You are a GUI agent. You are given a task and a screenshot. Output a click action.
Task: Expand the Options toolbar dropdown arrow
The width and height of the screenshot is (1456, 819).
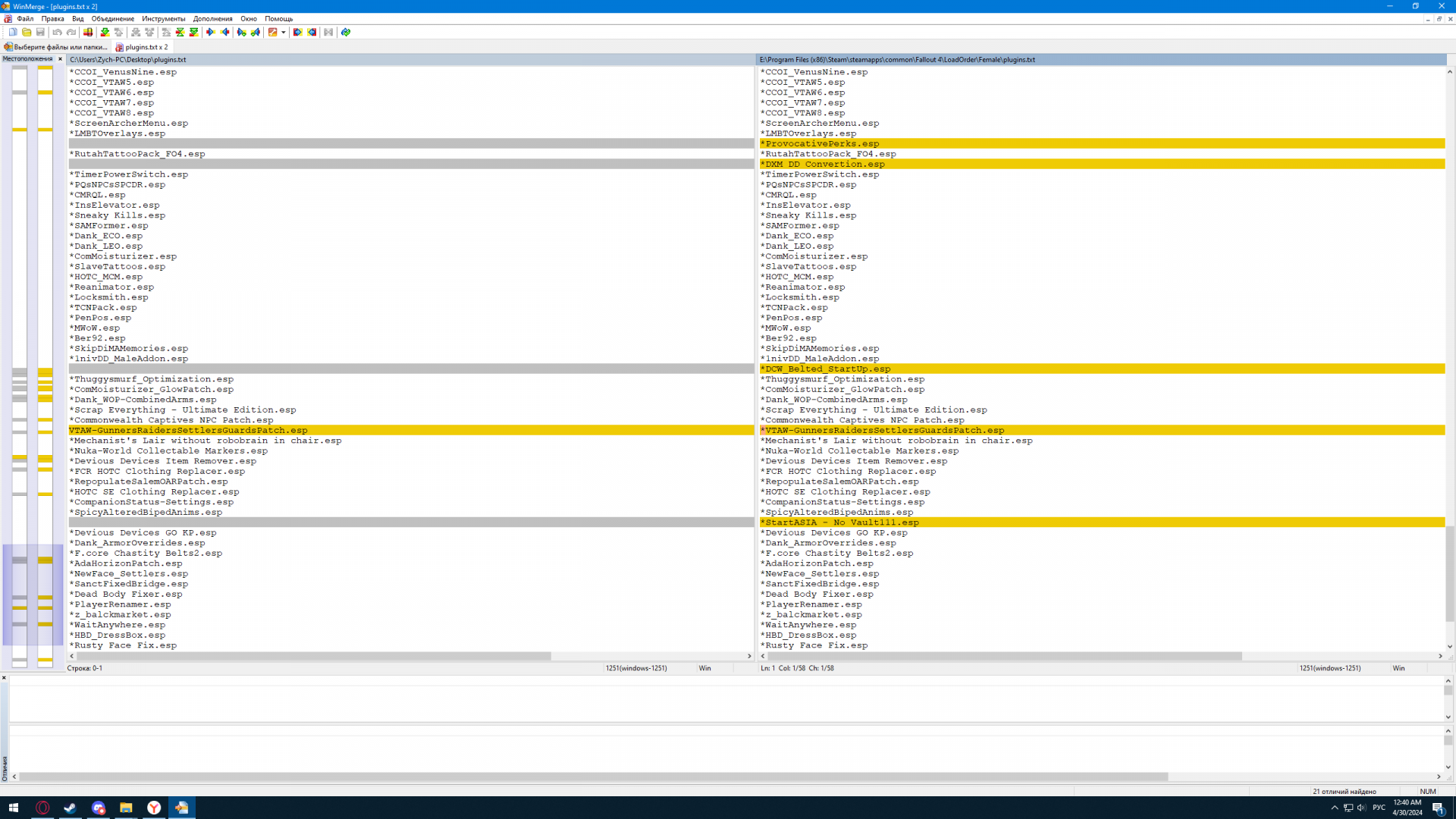[x=284, y=32]
